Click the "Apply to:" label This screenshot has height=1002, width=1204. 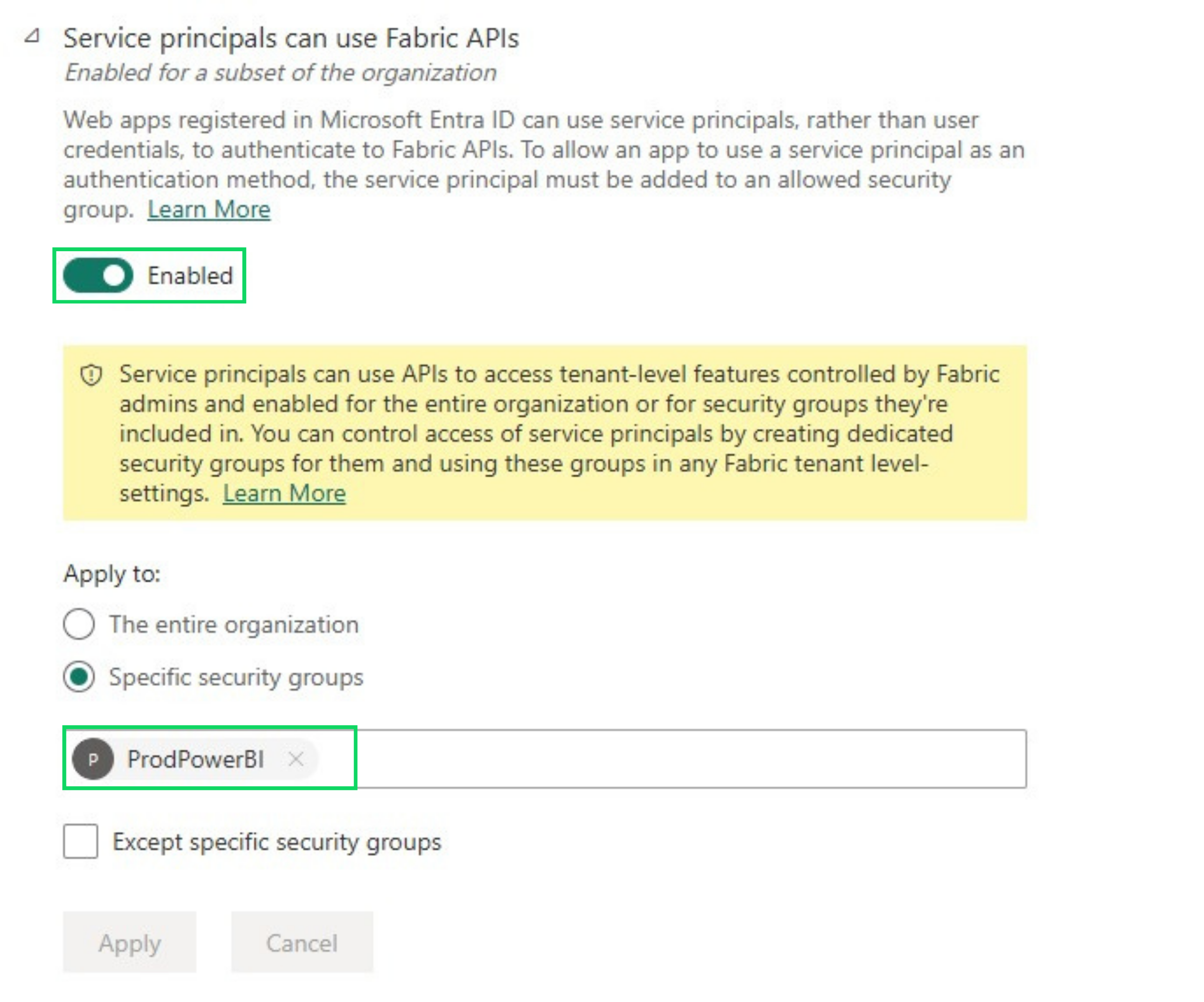coord(112,574)
